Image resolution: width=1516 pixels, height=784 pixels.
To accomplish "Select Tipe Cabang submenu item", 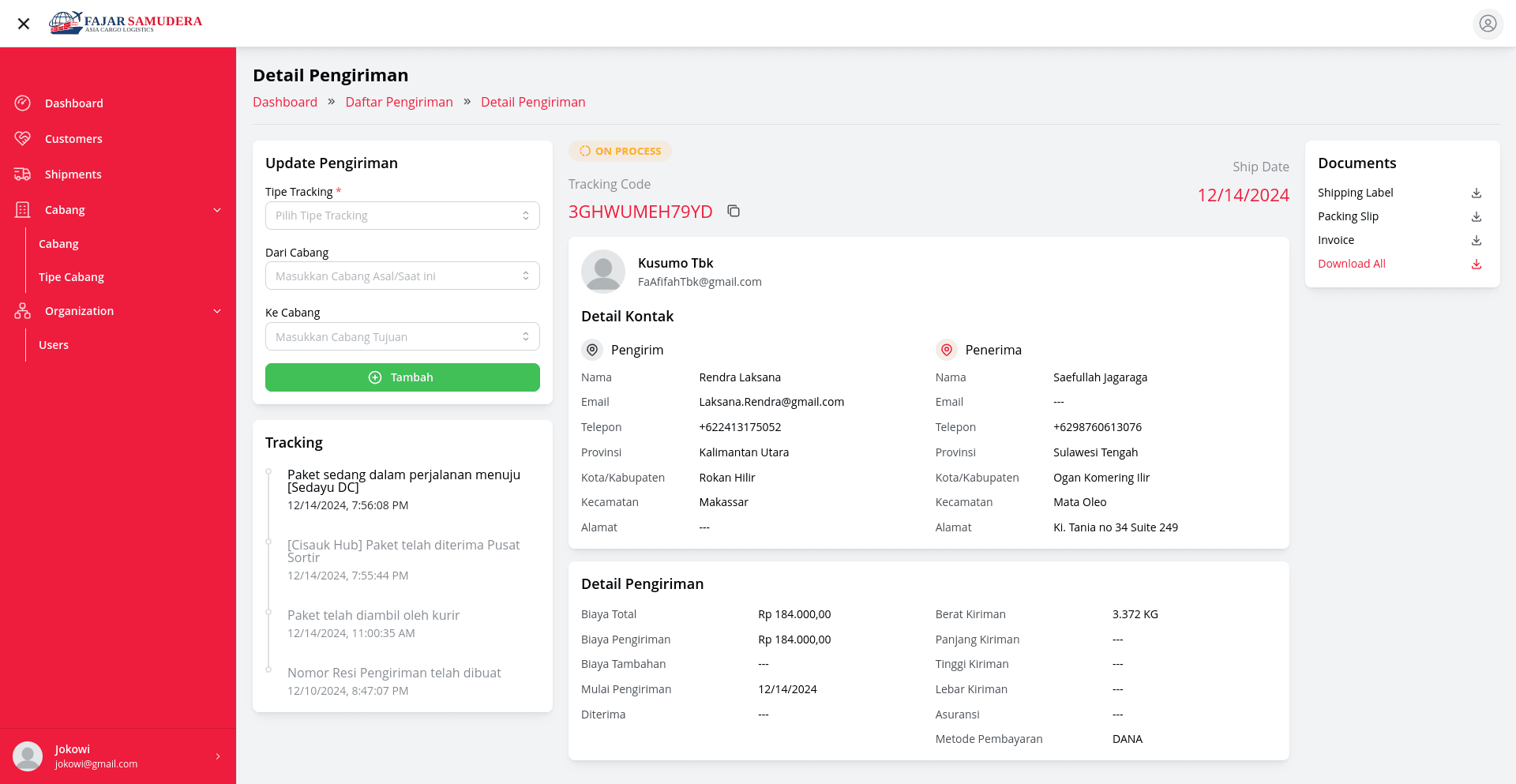I will coord(71,277).
